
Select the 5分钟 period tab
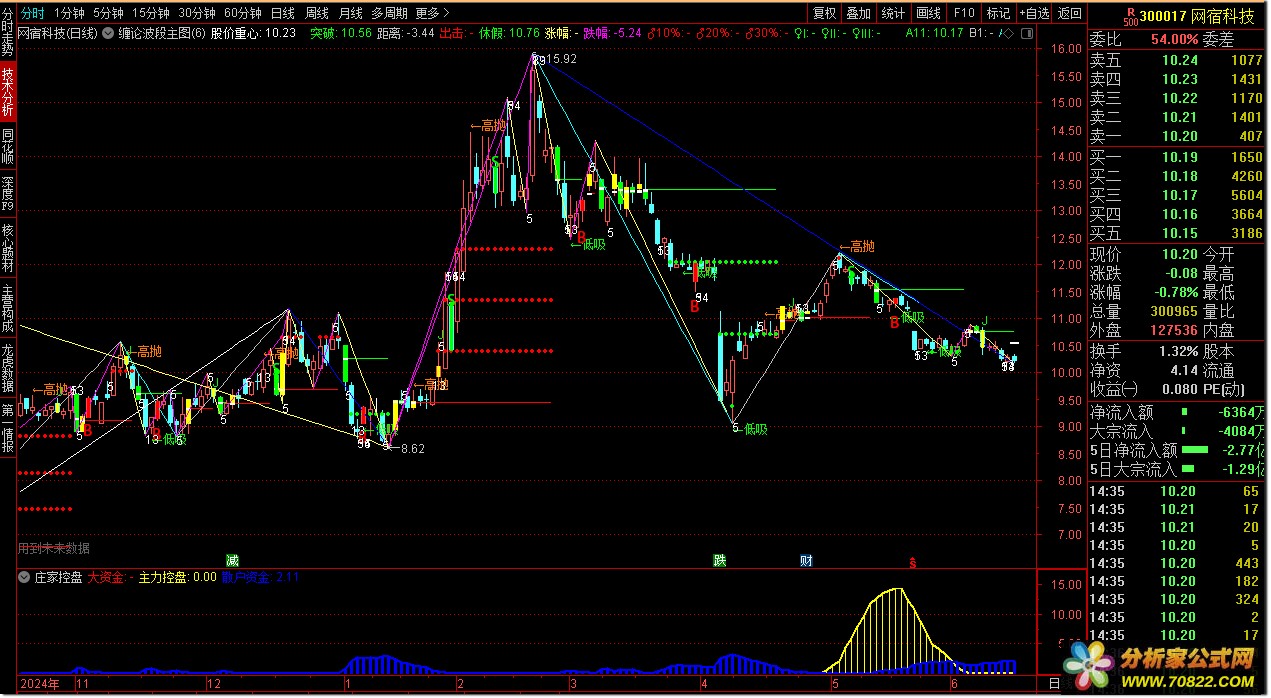point(108,13)
